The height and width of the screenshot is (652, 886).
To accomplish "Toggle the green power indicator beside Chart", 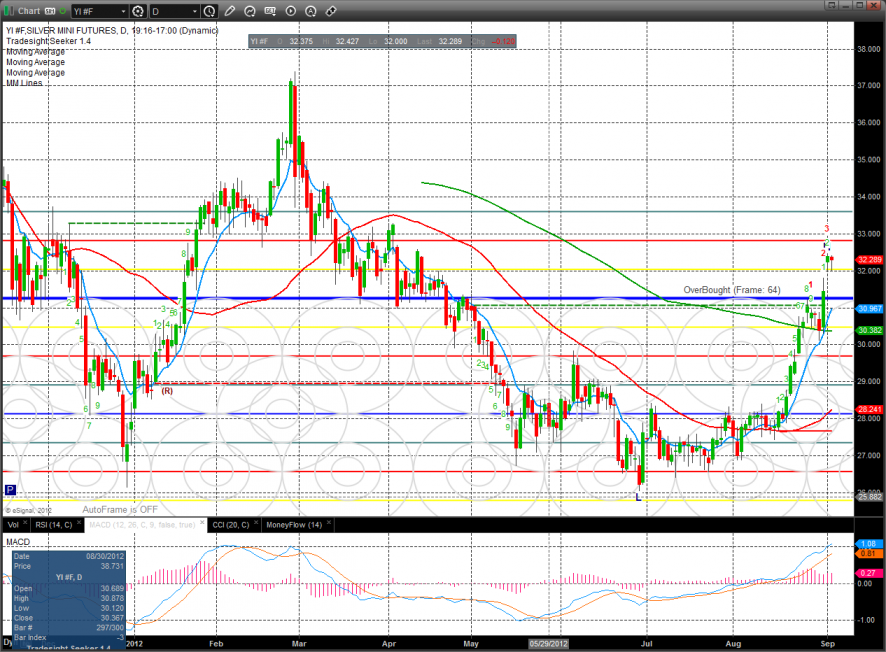I will 64,11.
